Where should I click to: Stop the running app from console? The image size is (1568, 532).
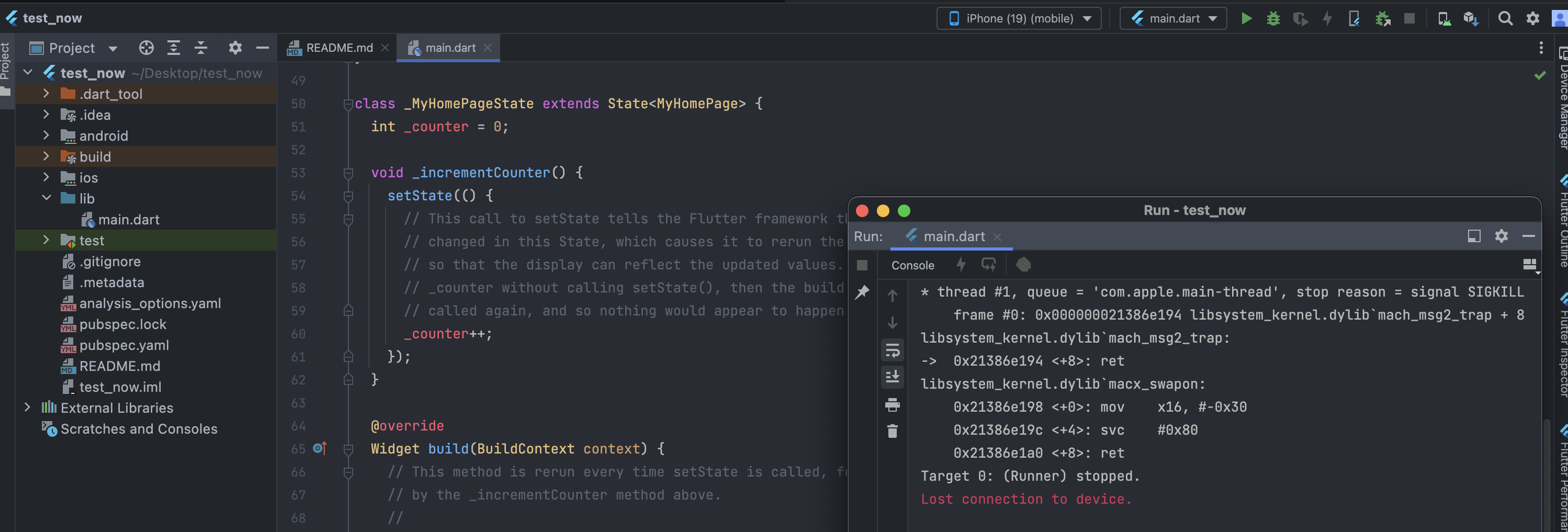(x=862, y=265)
